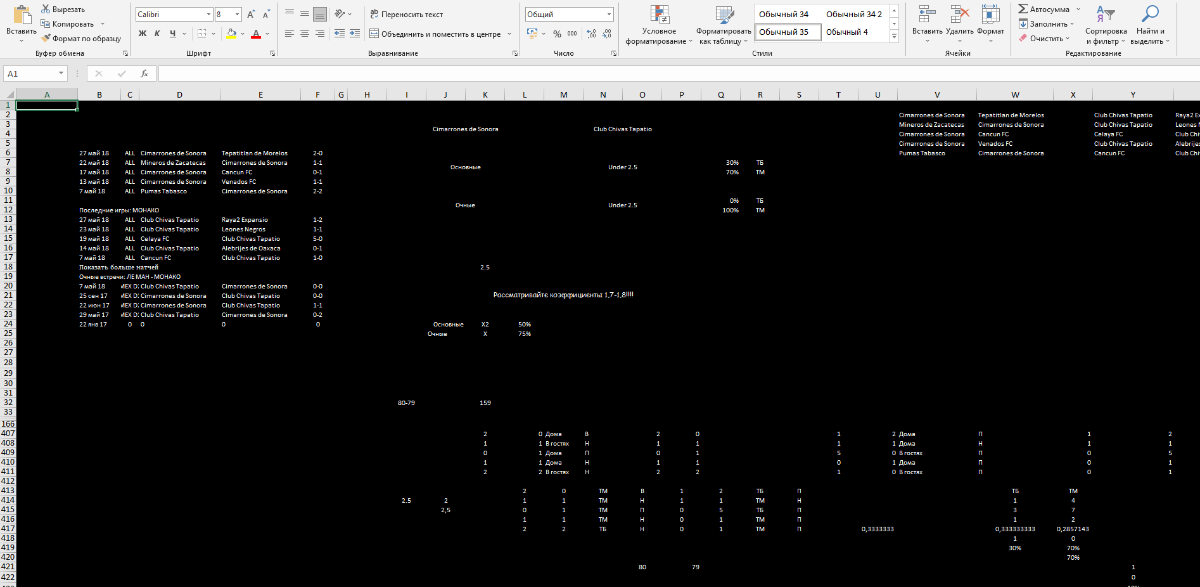Toggle Wrap Text (Переносить текст)
The height and width of the screenshot is (587, 1200).
[x=405, y=15]
